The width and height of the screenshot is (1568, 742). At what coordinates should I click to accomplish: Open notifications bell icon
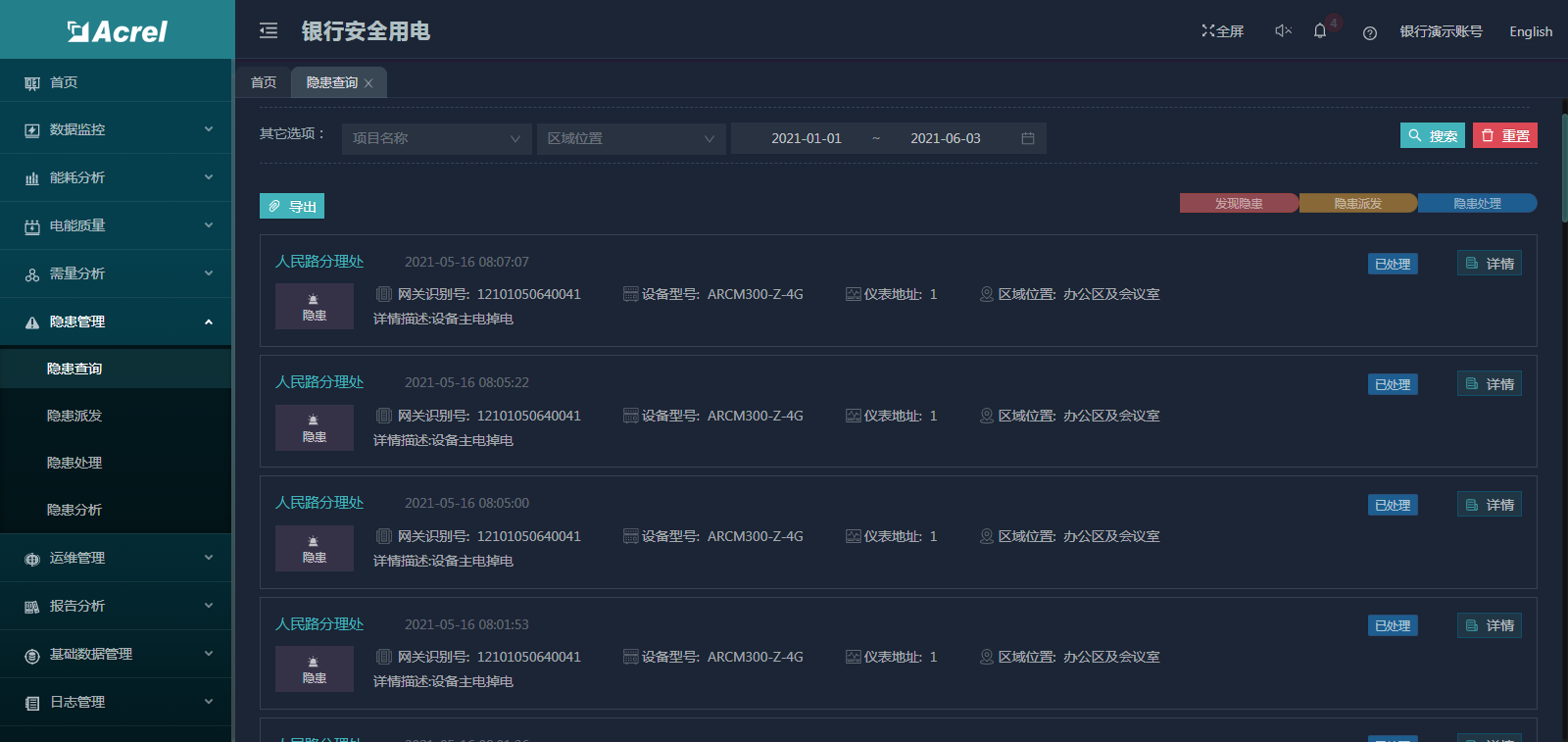(1320, 31)
